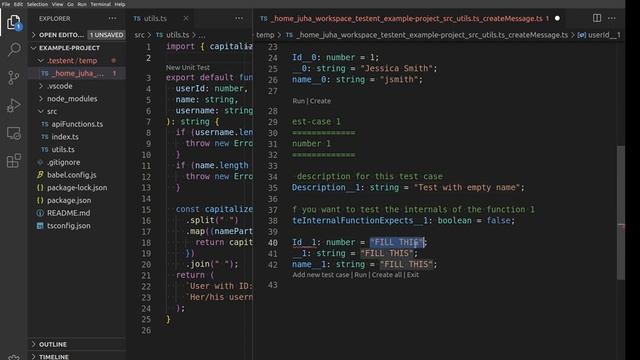Image resolution: width=640 pixels, height=360 pixels.
Task: Click the false value on line 38
Action: click(x=498, y=221)
